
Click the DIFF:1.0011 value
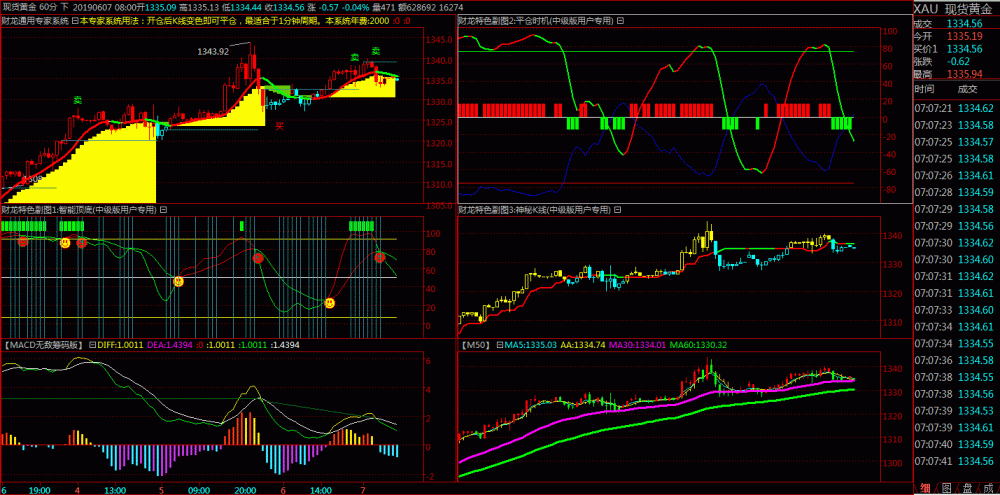(x=121, y=344)
